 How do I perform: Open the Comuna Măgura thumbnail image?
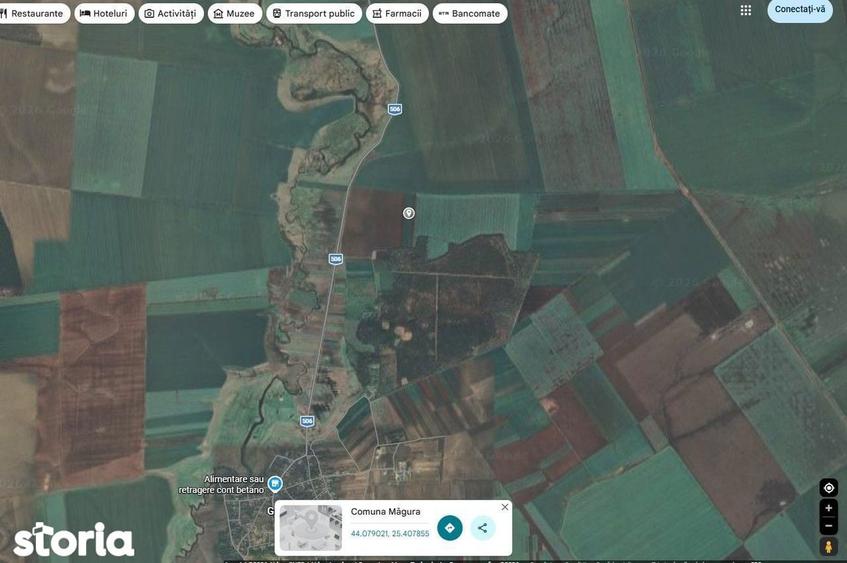311,528
